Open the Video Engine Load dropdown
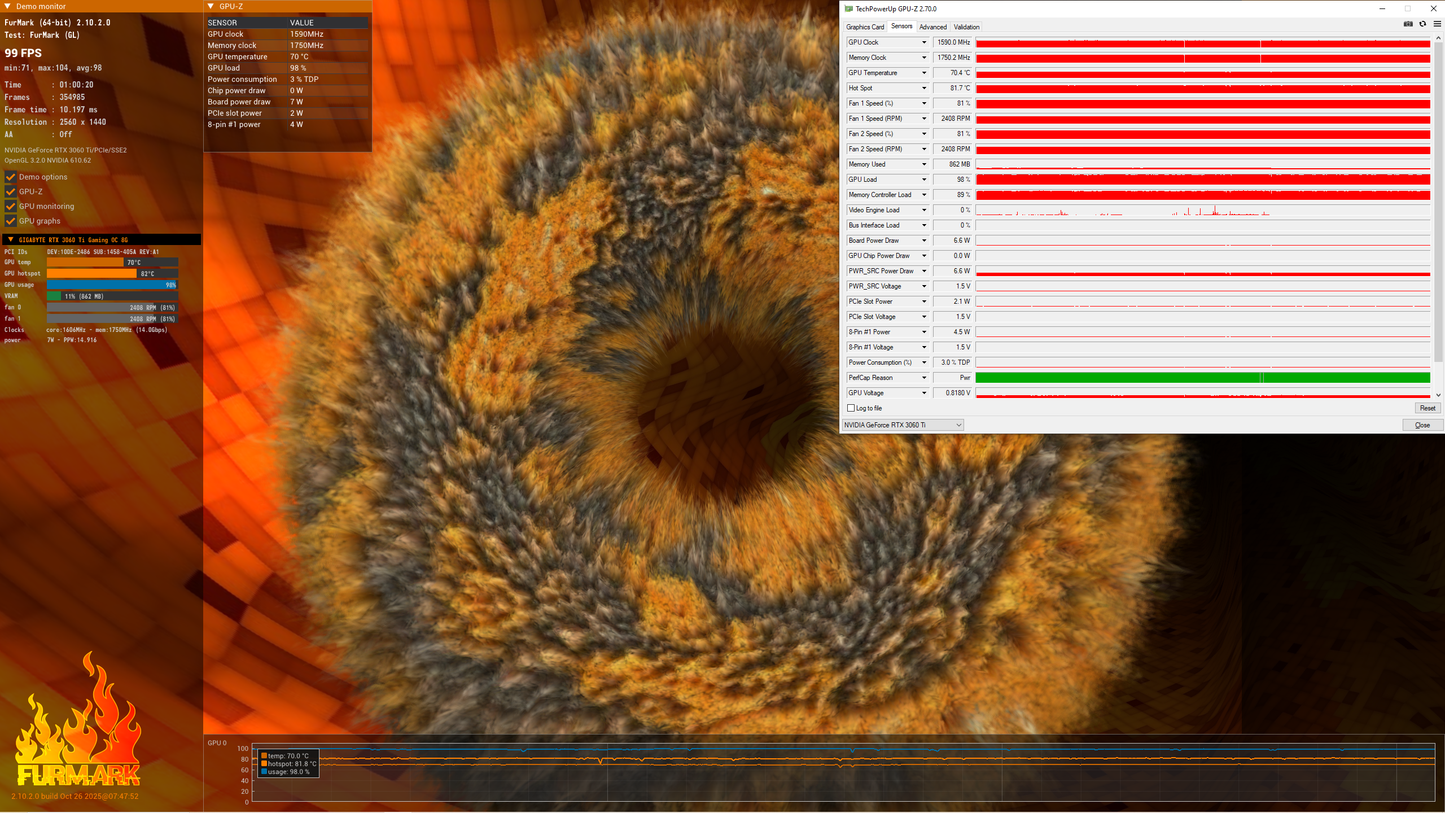The height and width of the screenshot is (813, 1445). pos(924,210)
